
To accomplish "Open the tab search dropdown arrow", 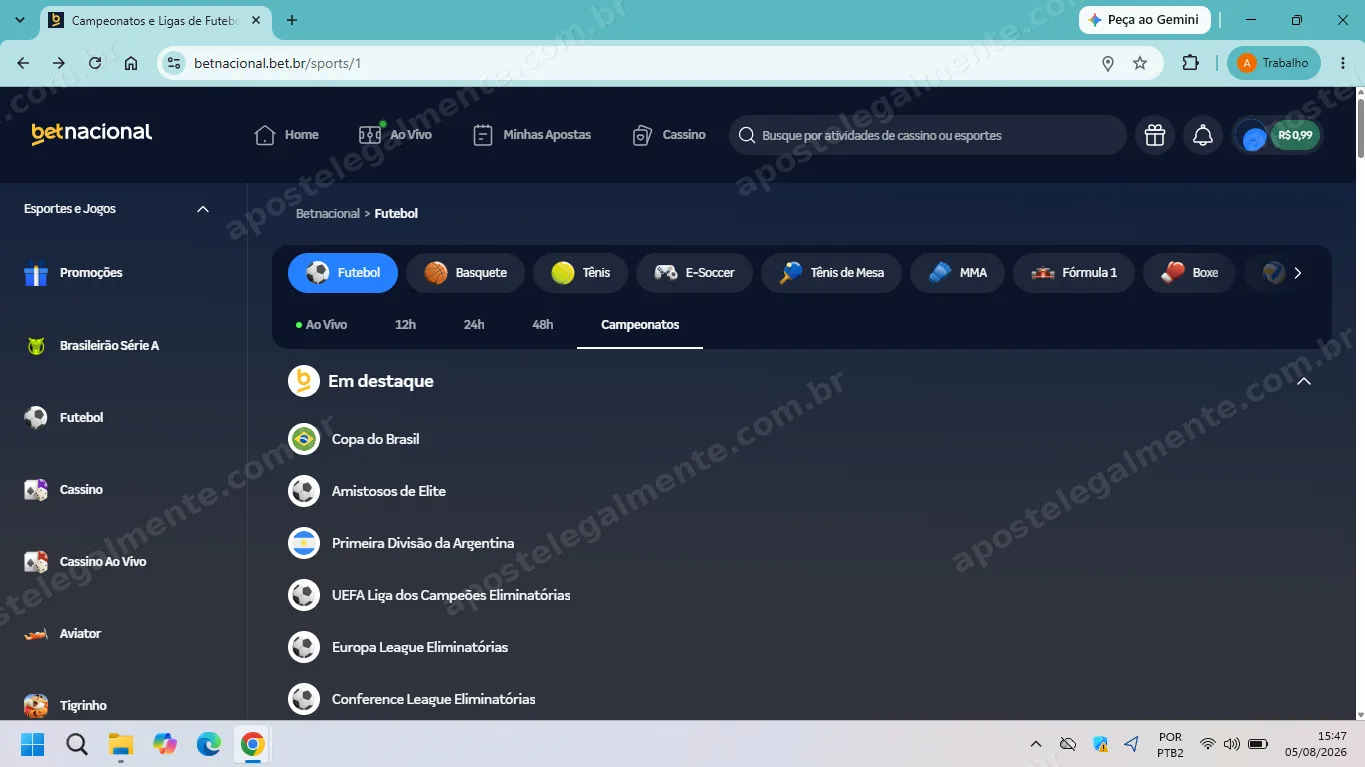I will tap(20, 20).
